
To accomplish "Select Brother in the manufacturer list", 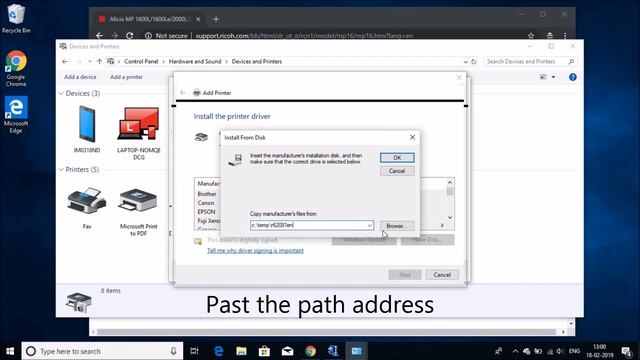I will tap(207, 194).
